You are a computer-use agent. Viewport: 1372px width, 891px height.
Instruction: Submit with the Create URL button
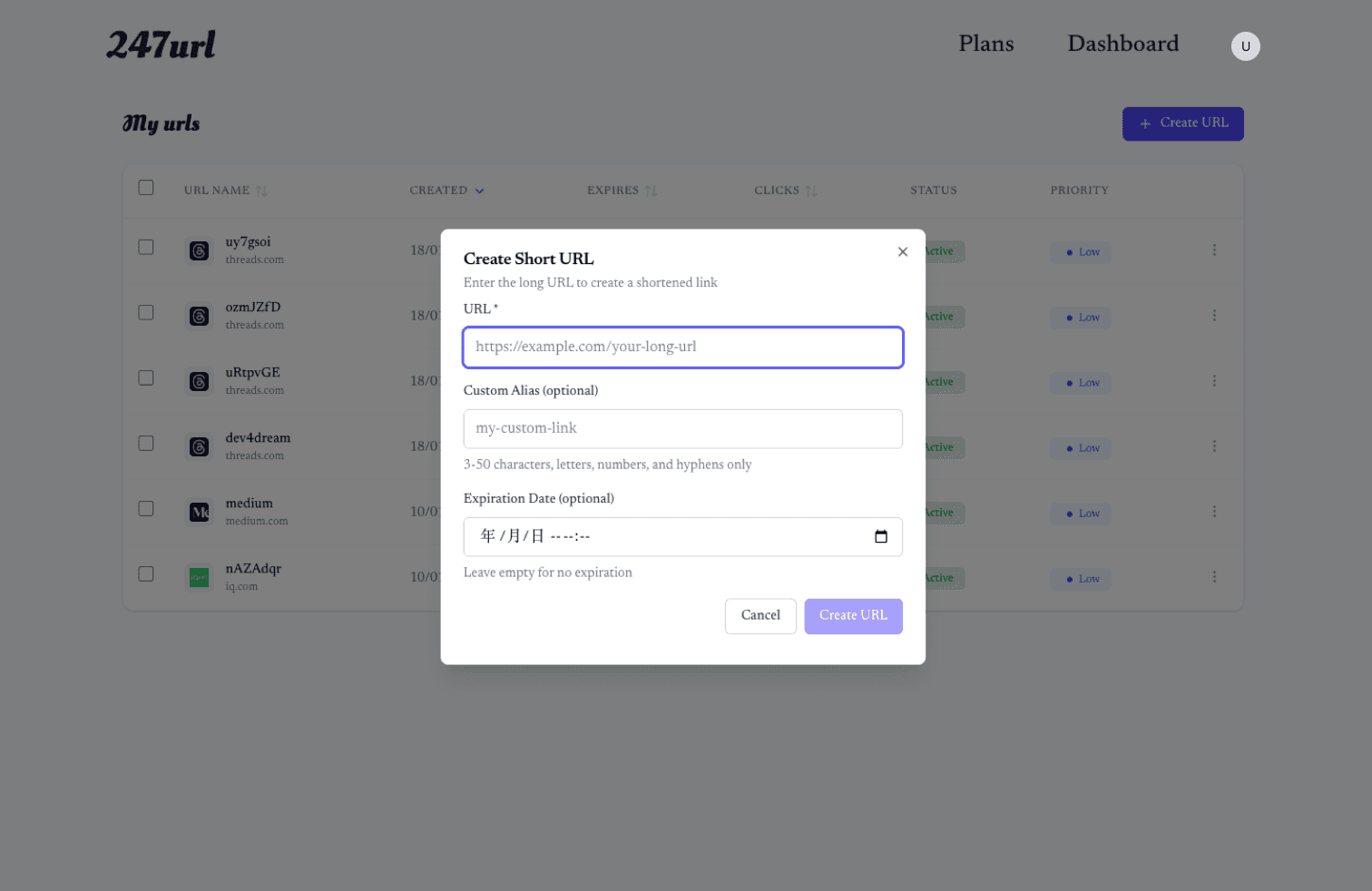853,616
